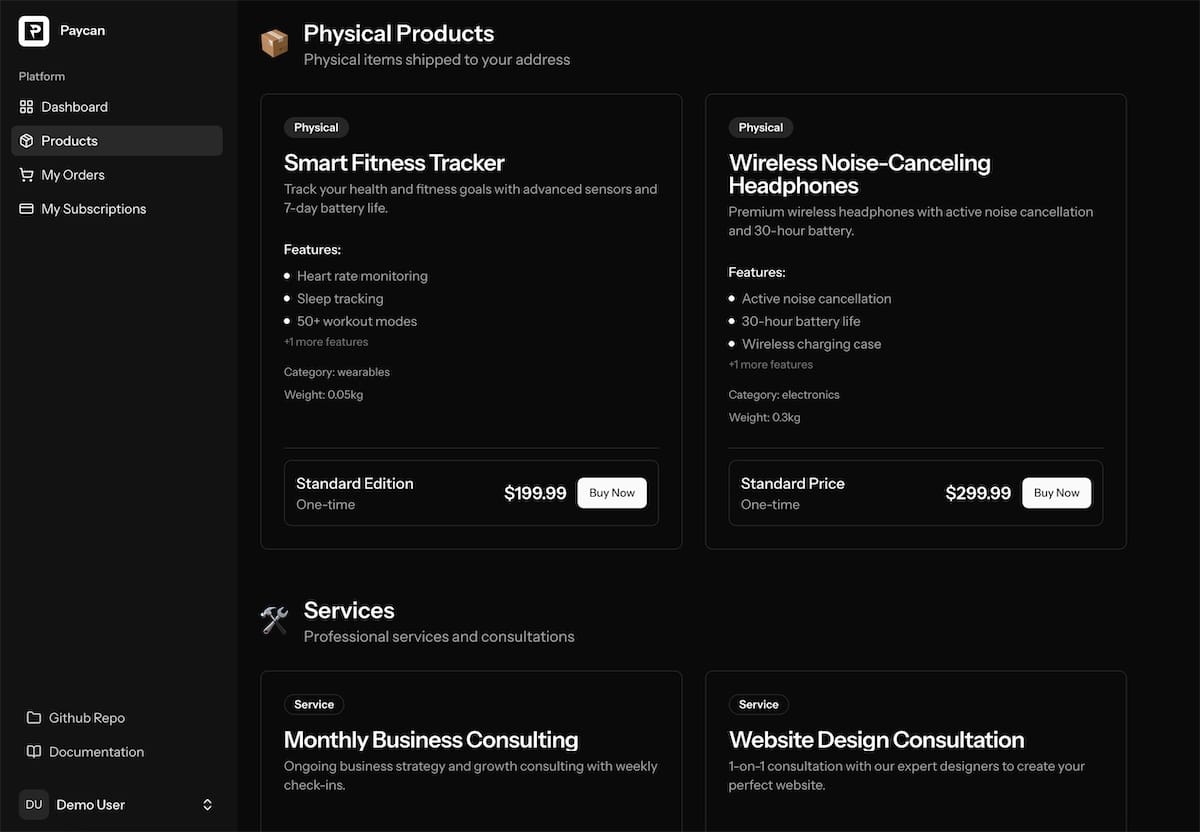
Task: Click the Physical badge on Smart Fitness Tracker
Action: pos(315,127)
